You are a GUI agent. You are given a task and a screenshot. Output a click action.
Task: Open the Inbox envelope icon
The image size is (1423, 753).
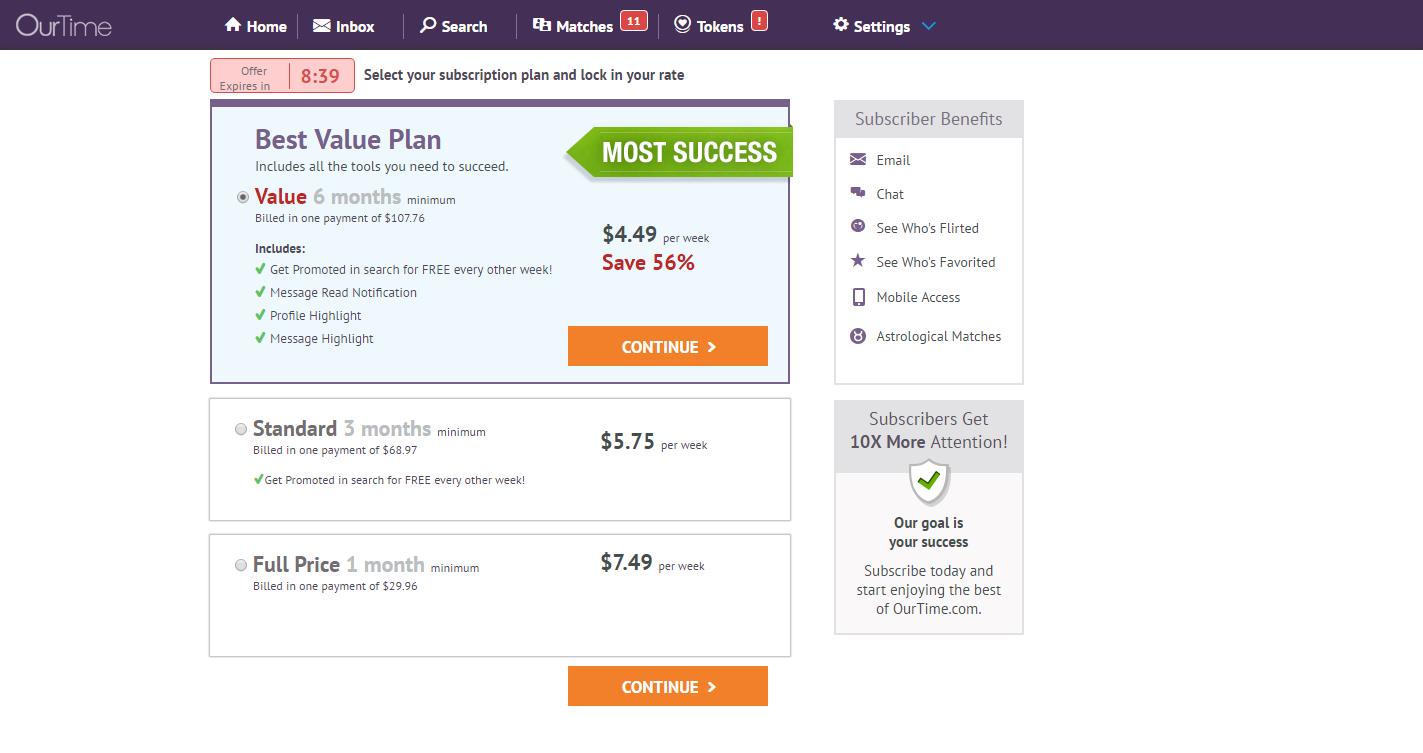point(321,26)
